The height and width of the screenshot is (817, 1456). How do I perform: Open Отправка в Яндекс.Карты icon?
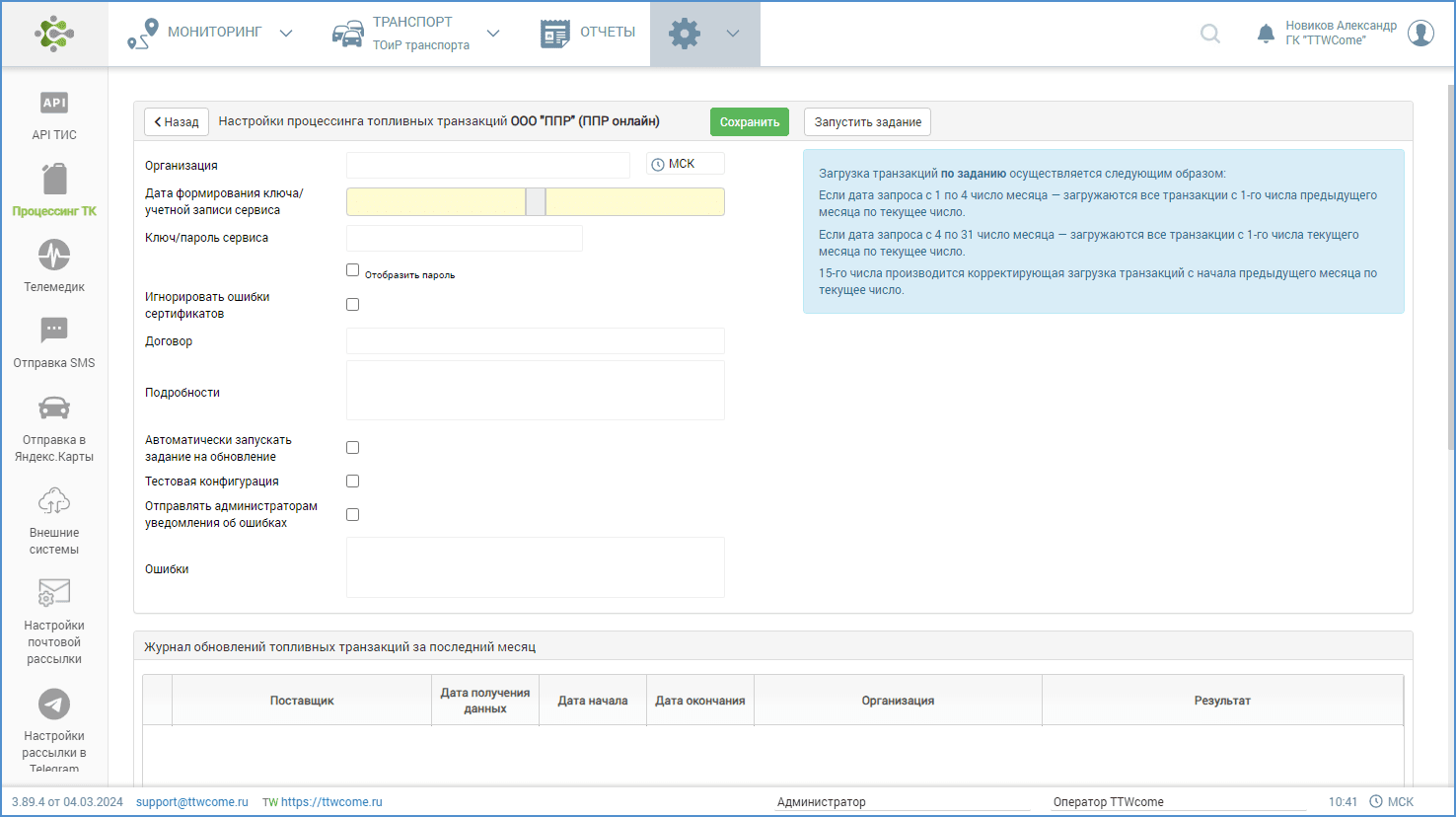54,408
